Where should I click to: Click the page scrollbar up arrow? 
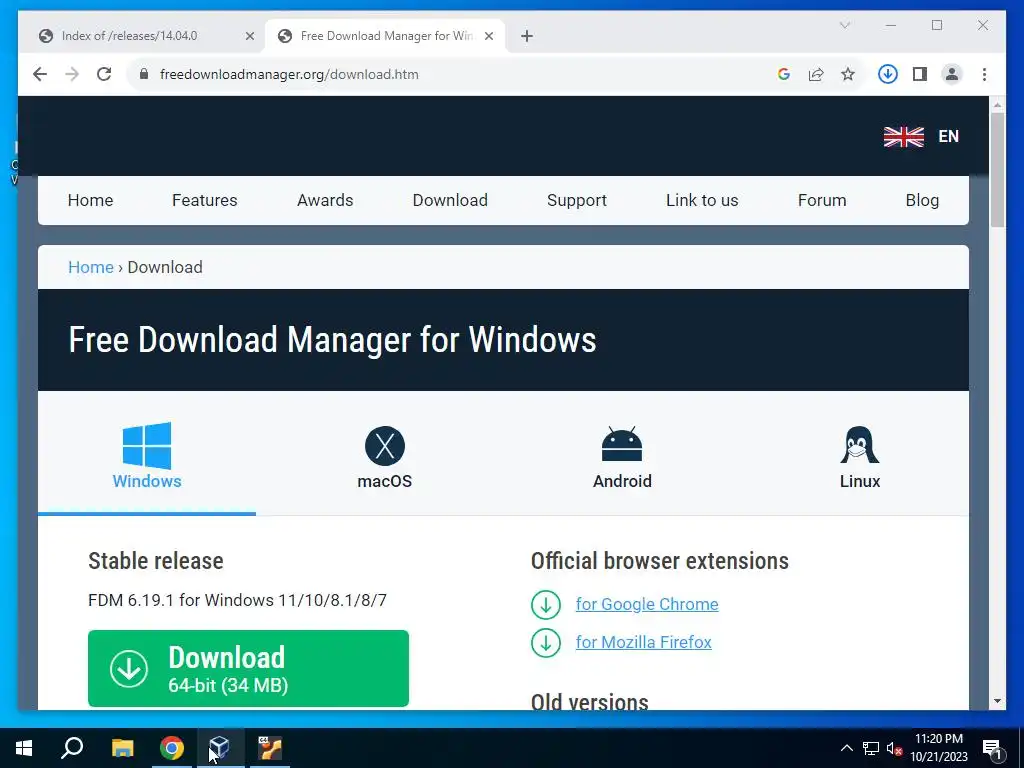(x=997, y=104)
